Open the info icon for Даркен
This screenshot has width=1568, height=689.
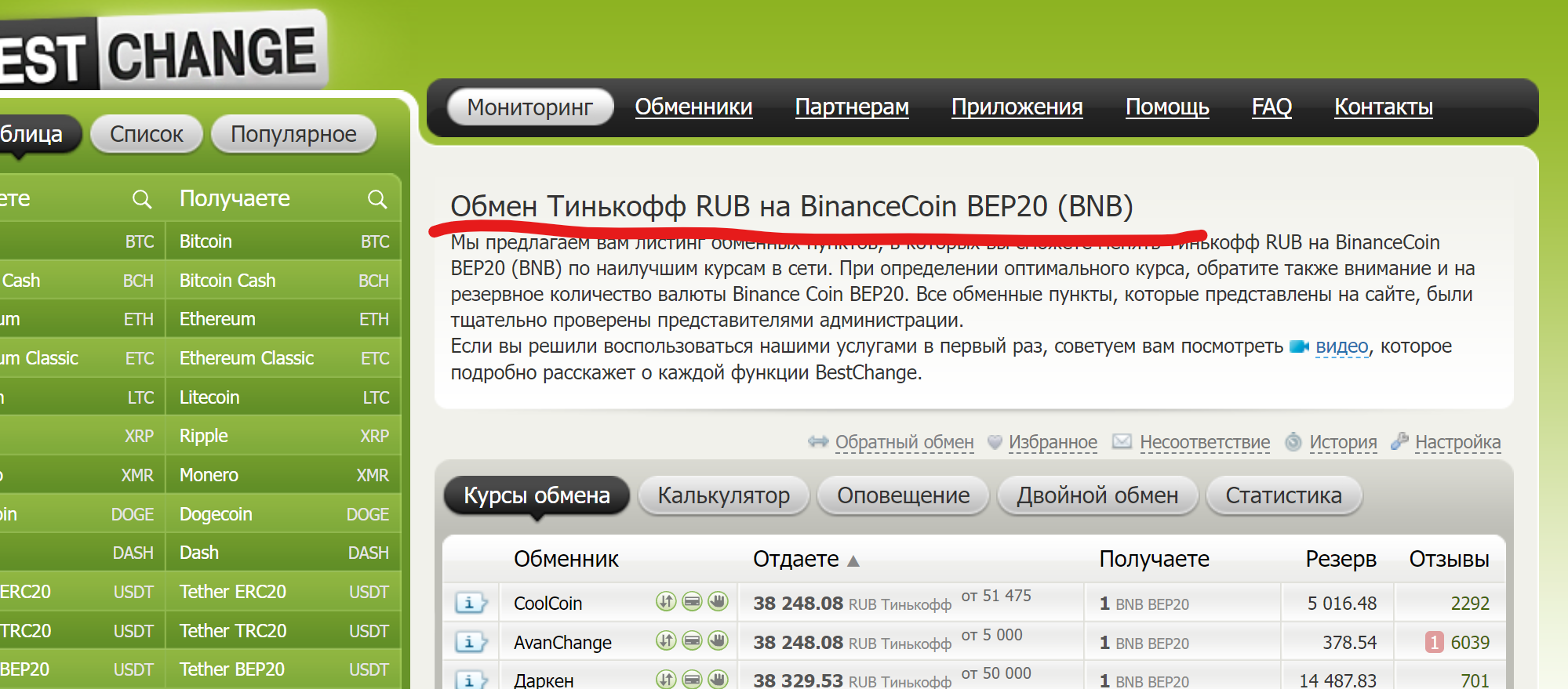pyautogui.click(x=471, y=680)
